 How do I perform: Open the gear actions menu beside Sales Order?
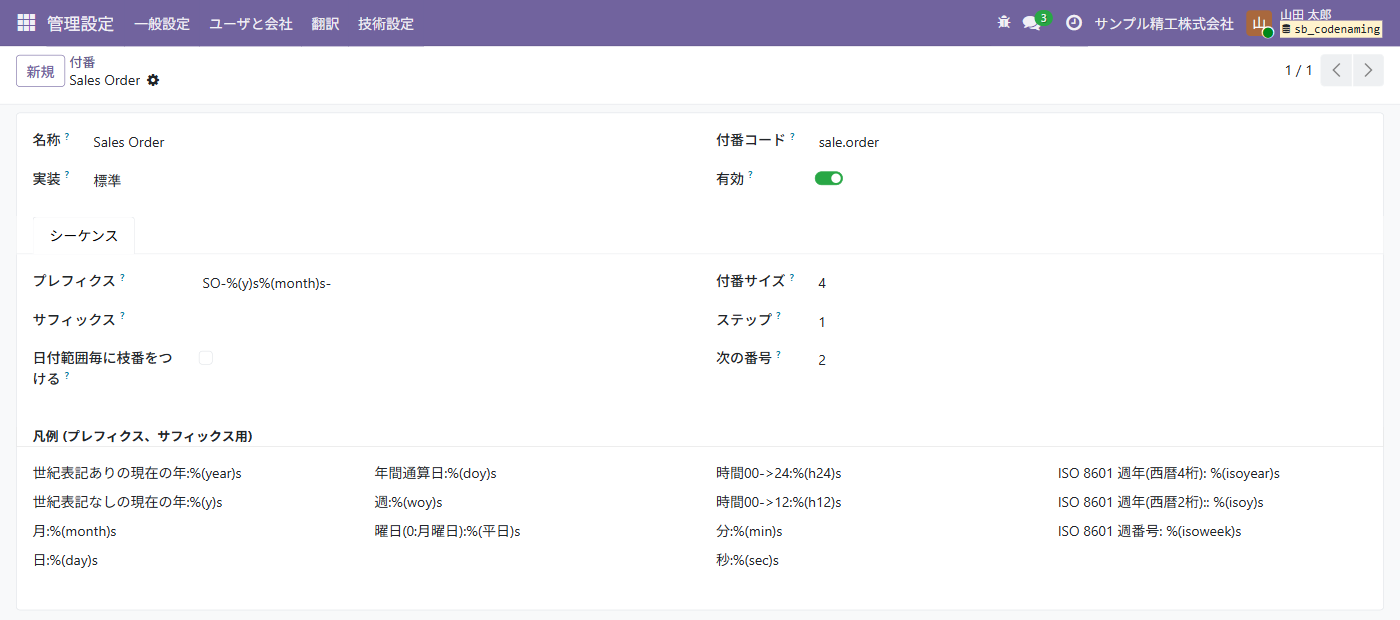click(153, 80)
